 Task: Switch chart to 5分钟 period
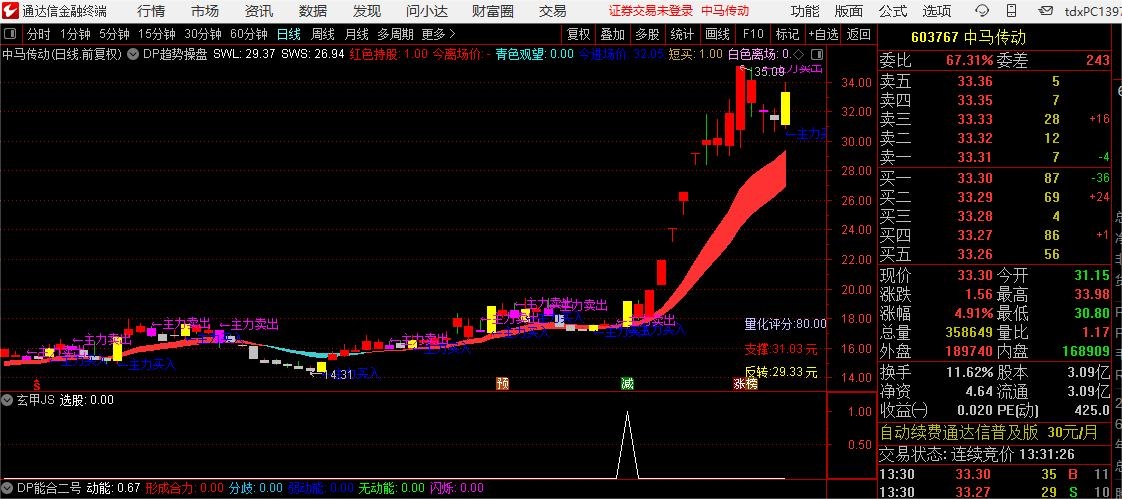[x=114, y=34]
